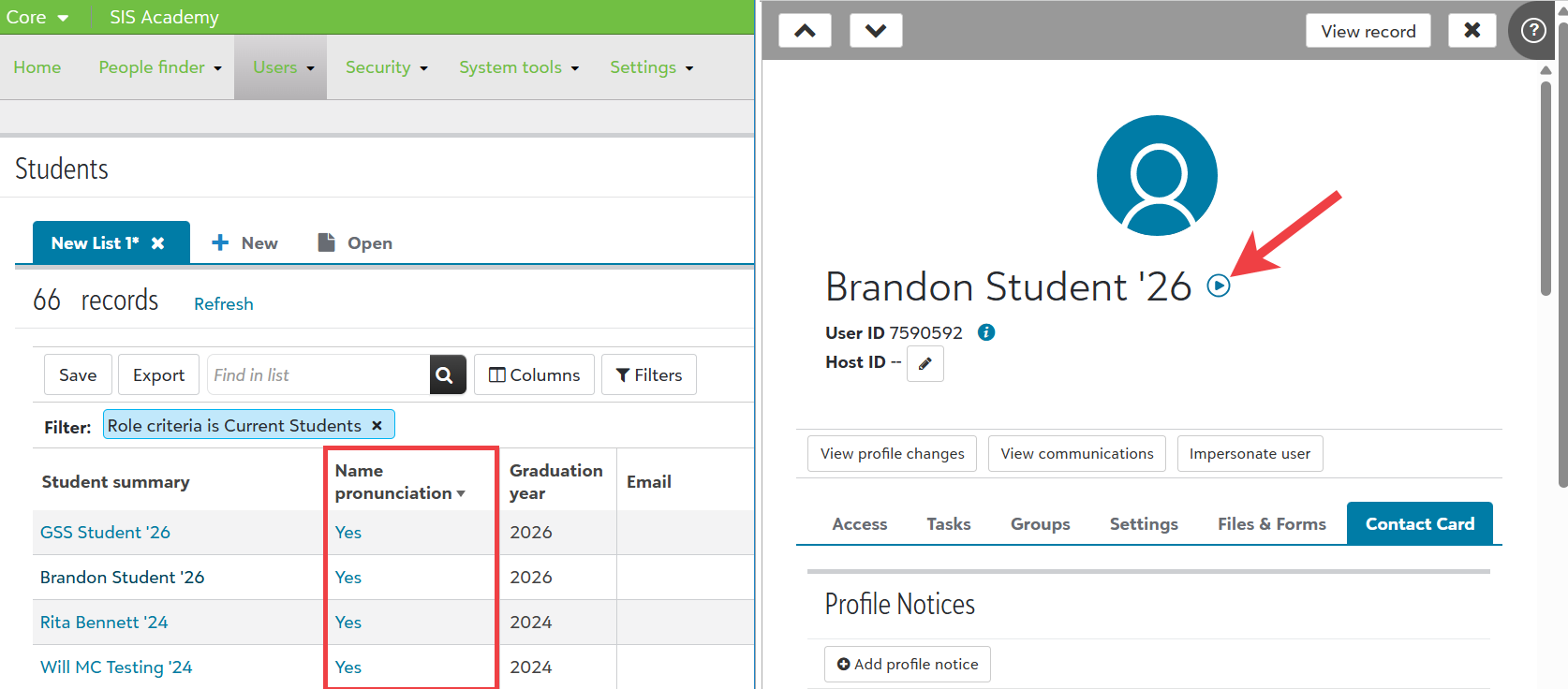Screen dimensions: 1568x689
Task: Open the Columns chooser
Action: pyautogui.click(x=534, y=374)
